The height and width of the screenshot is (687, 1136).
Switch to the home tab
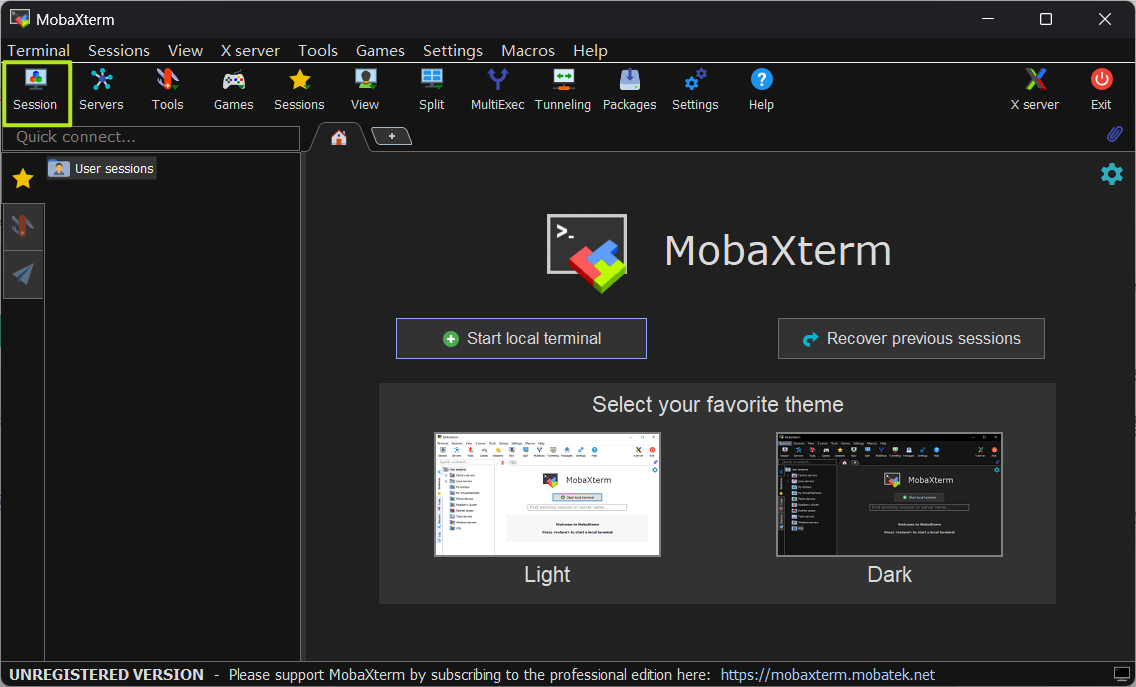338,138
